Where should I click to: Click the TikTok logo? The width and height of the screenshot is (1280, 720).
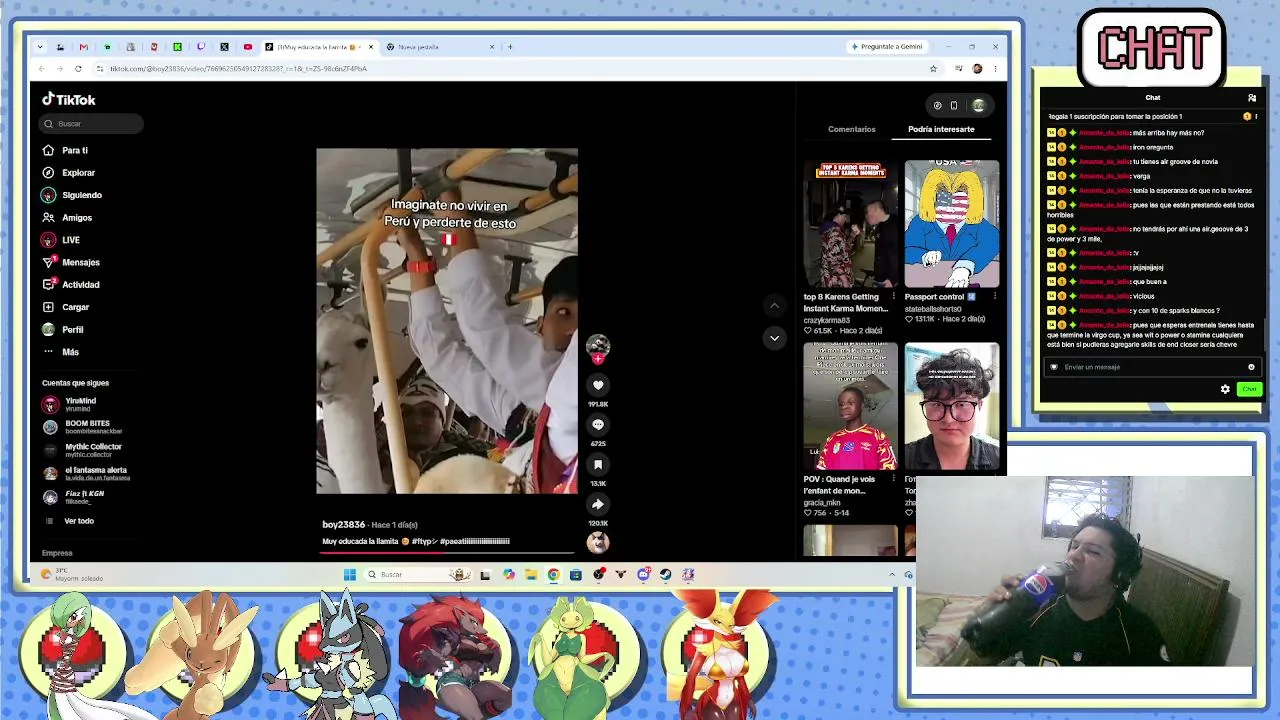point(69,100)
